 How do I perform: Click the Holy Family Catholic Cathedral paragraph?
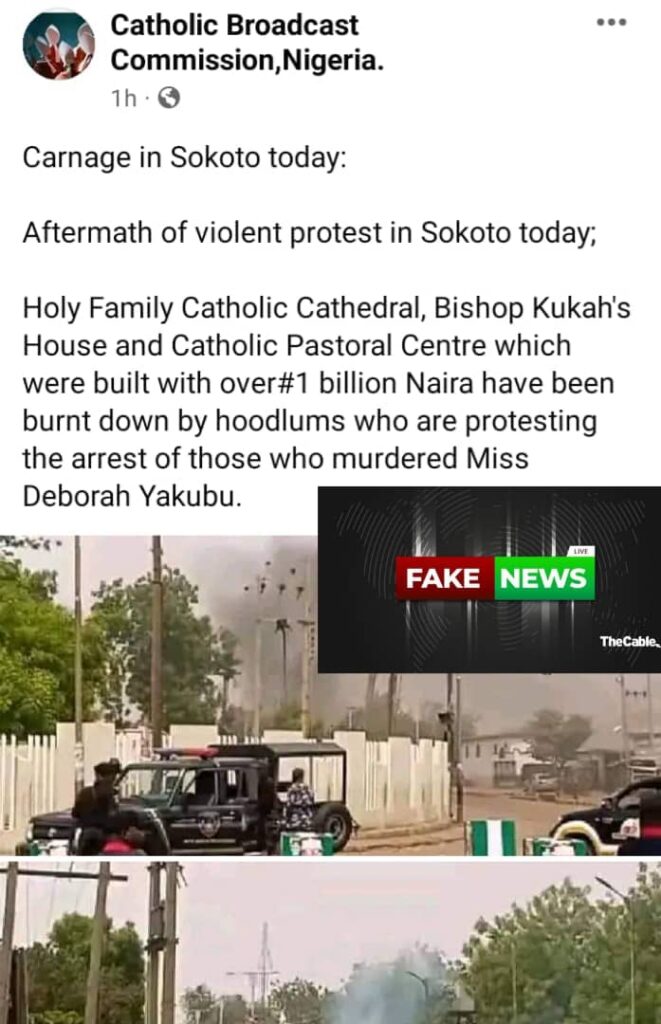327,402
